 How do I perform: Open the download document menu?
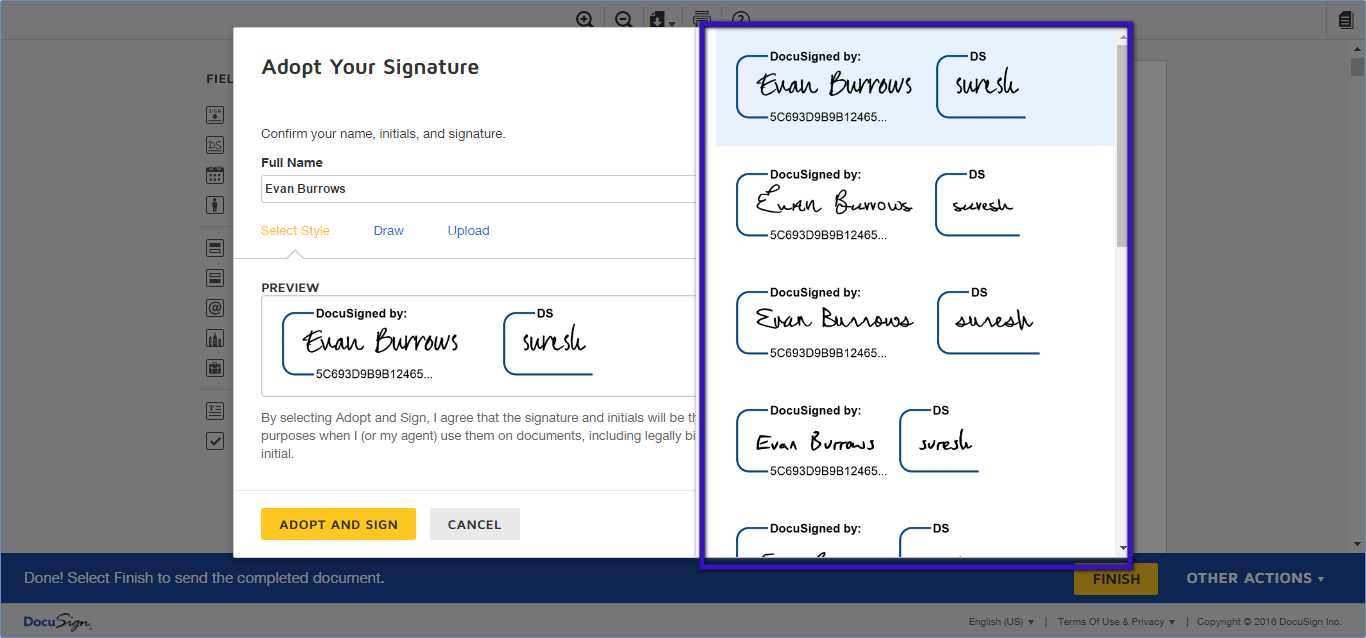[x=662, y=19]
